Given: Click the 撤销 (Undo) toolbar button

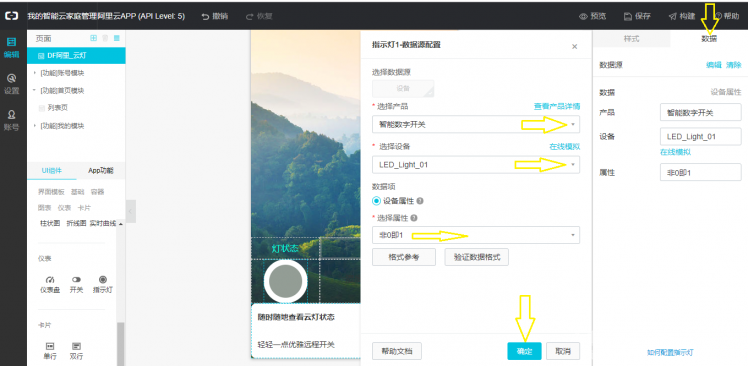Looking at the screenshot, I should (x=215, y=16).
